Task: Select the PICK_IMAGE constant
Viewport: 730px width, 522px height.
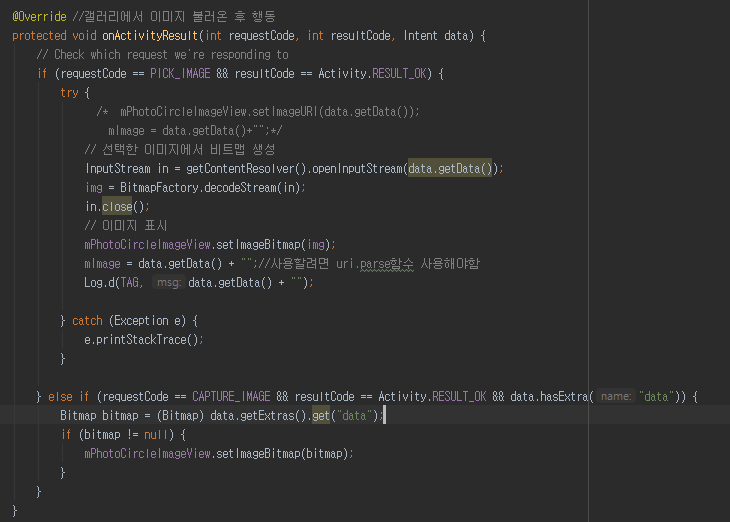Action: 180,74
